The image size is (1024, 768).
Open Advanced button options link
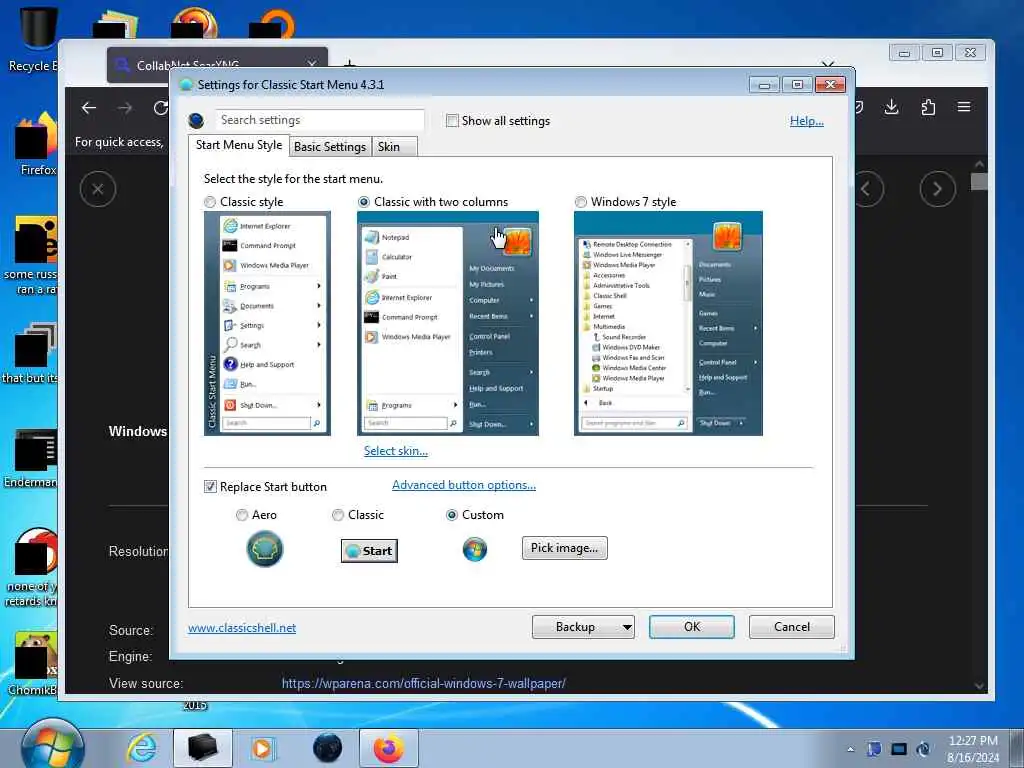464,485
